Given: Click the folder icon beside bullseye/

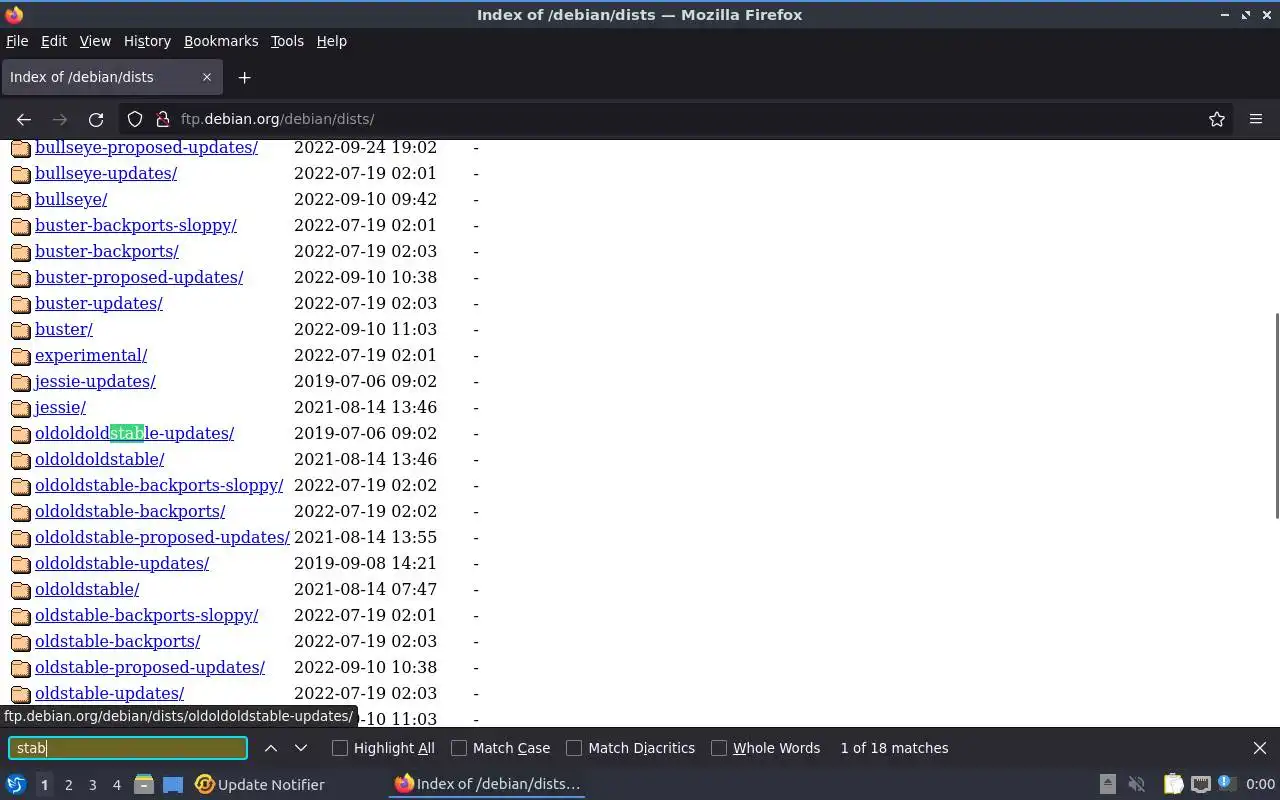Looking at the screenshot, I should click(20, 200).
